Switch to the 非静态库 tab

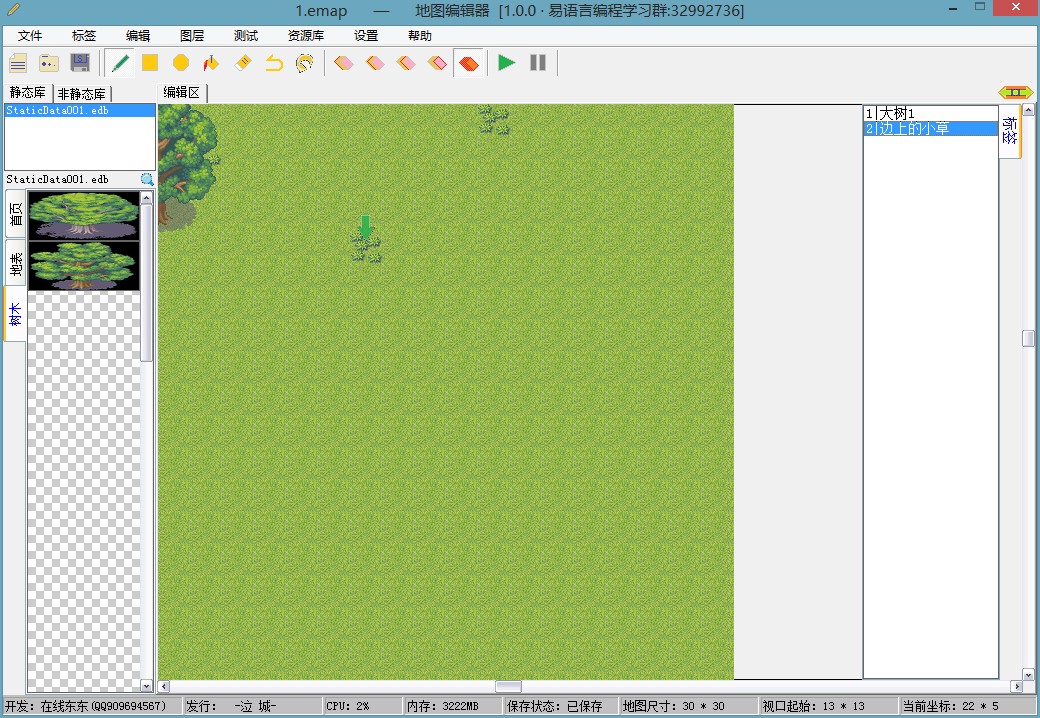click(x=82, y=93)
